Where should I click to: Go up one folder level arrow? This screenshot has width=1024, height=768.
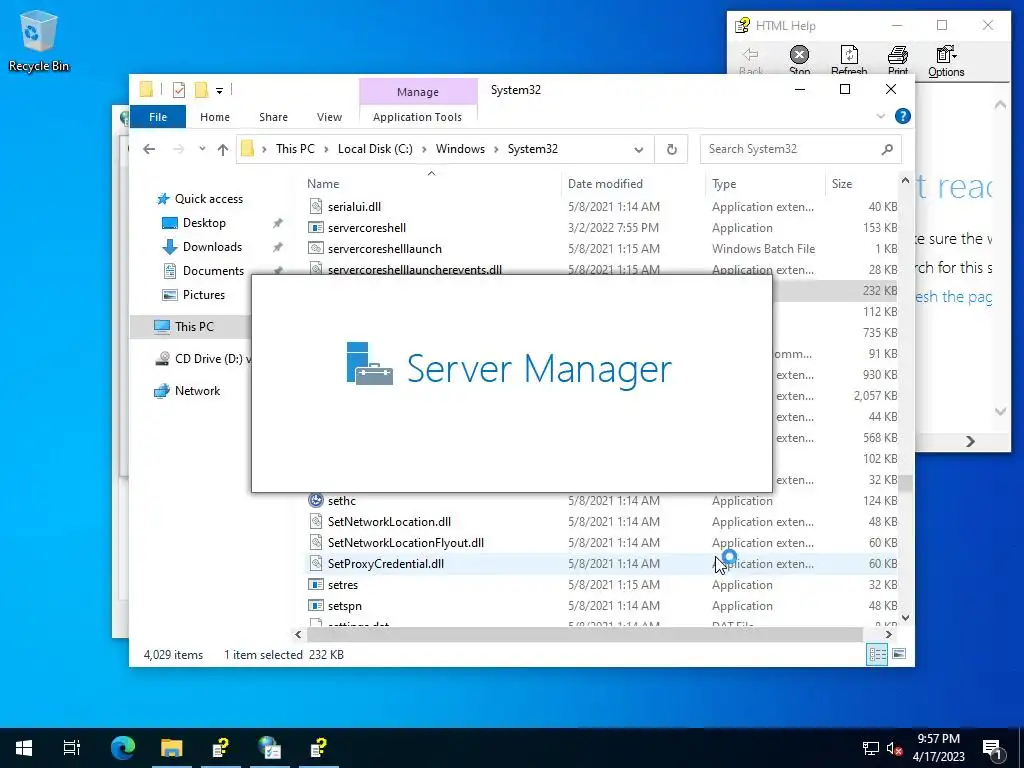click(223, 150)
